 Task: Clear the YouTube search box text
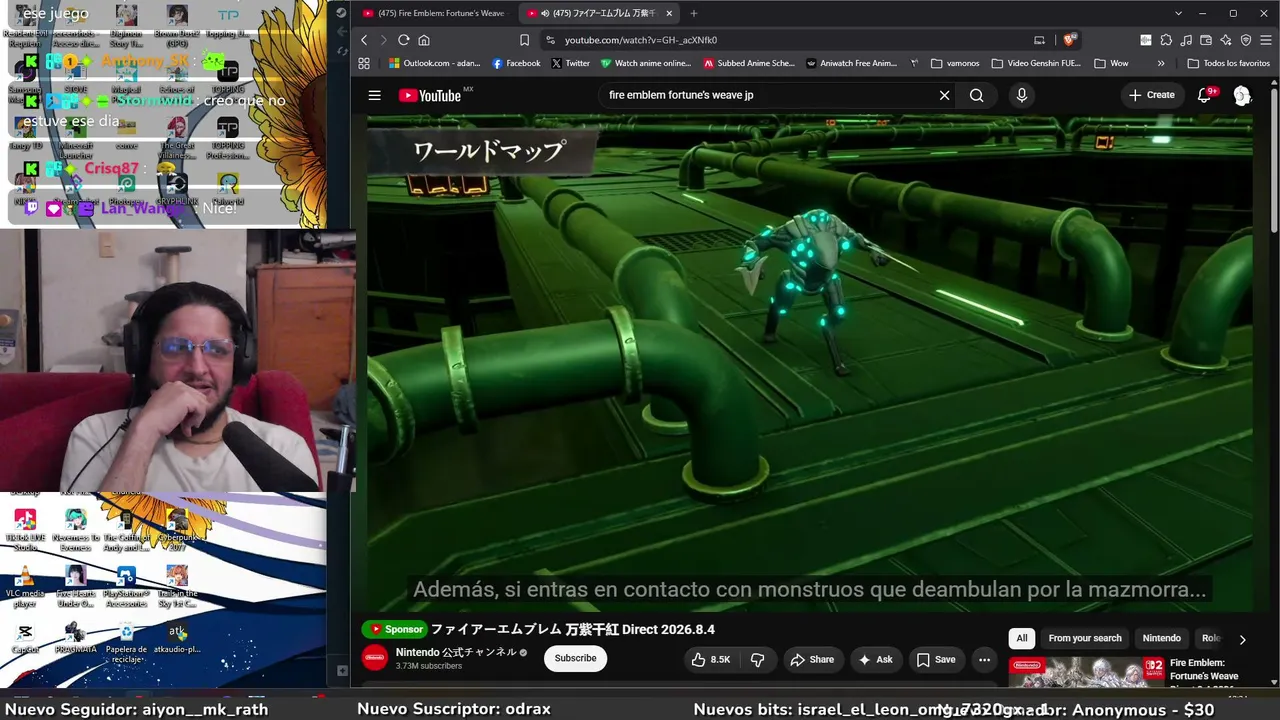coord(944,96)
